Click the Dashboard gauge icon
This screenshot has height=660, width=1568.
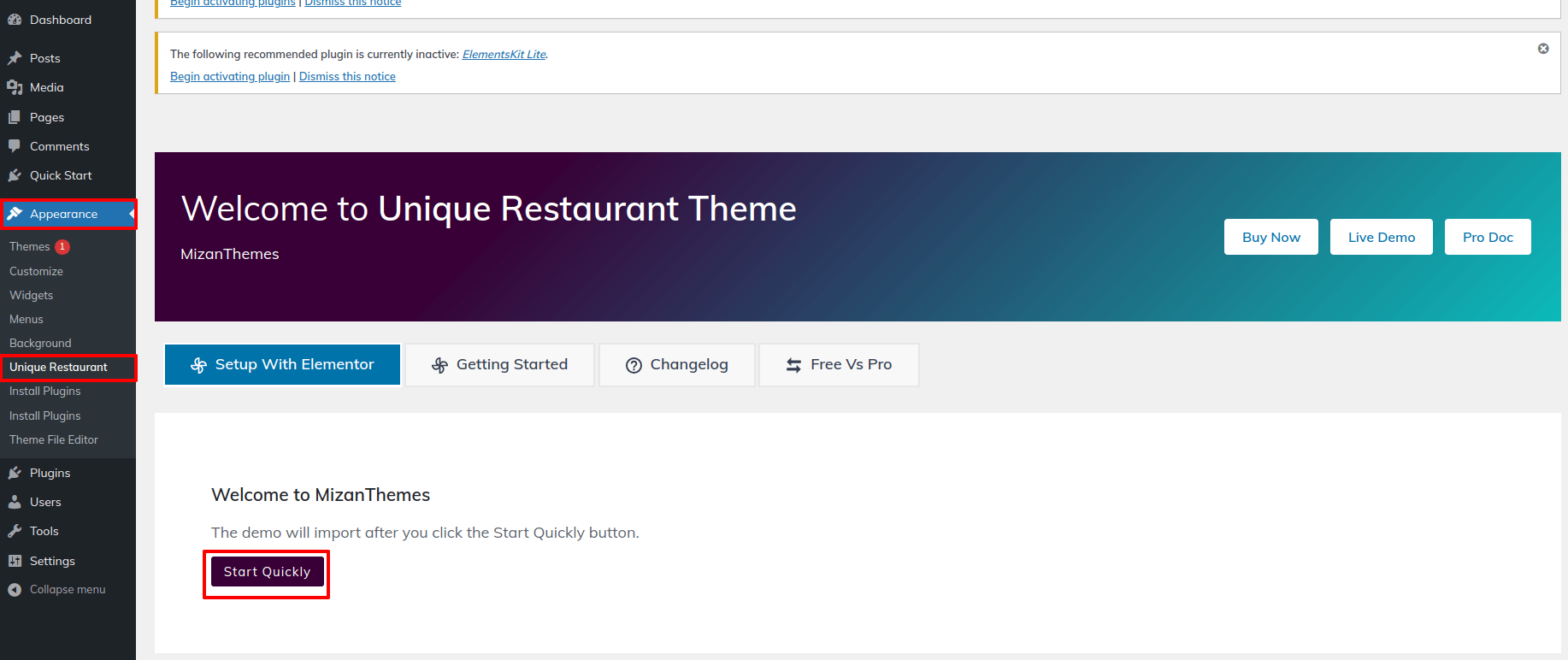[x=15, y=20]
